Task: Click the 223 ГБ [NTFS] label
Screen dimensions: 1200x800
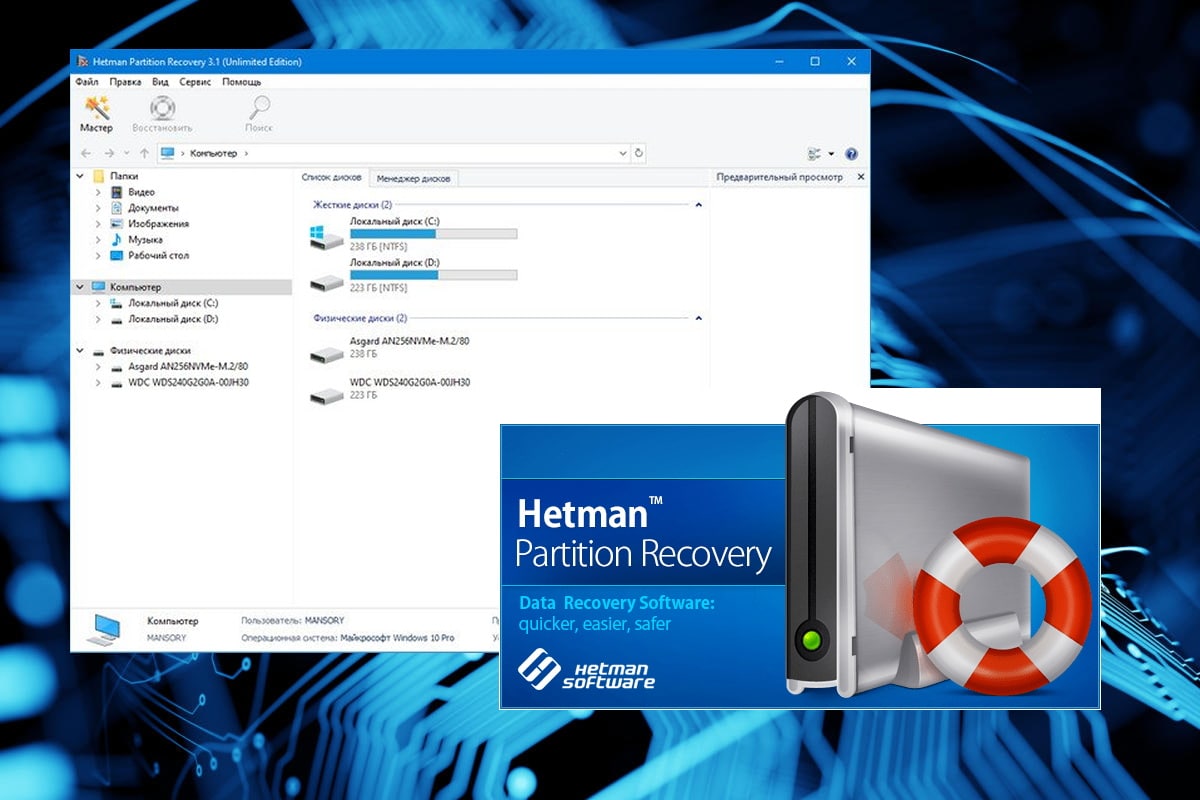Action: tap(379, 288)
